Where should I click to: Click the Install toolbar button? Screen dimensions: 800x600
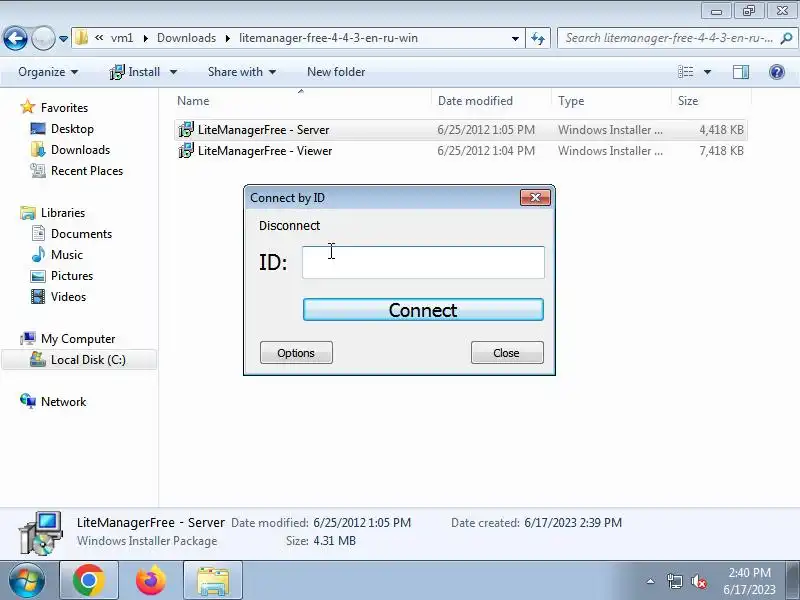135,72
